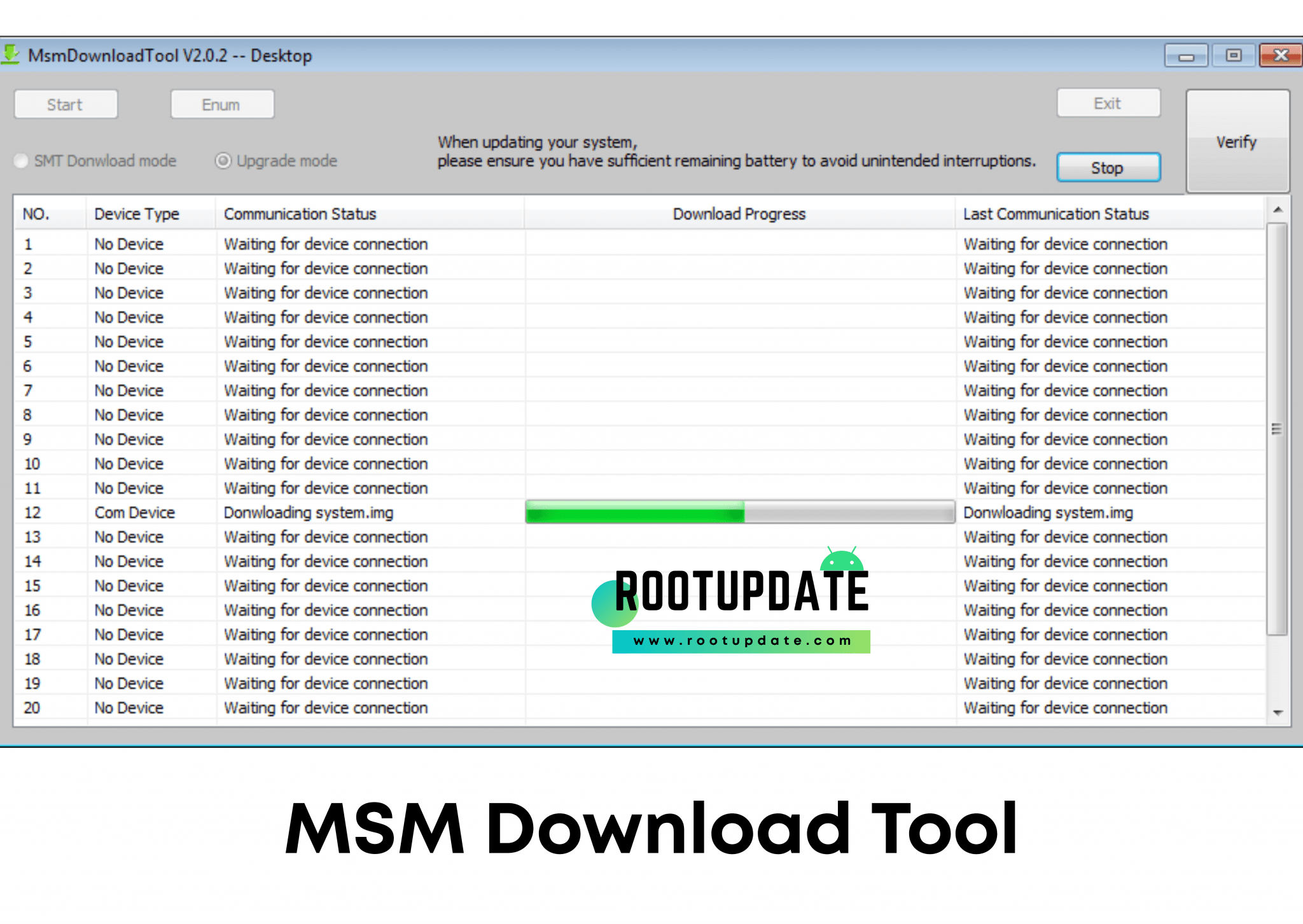Screen dimensions: 1303x924
Task: Select row number 4
Action: (28, 317)
